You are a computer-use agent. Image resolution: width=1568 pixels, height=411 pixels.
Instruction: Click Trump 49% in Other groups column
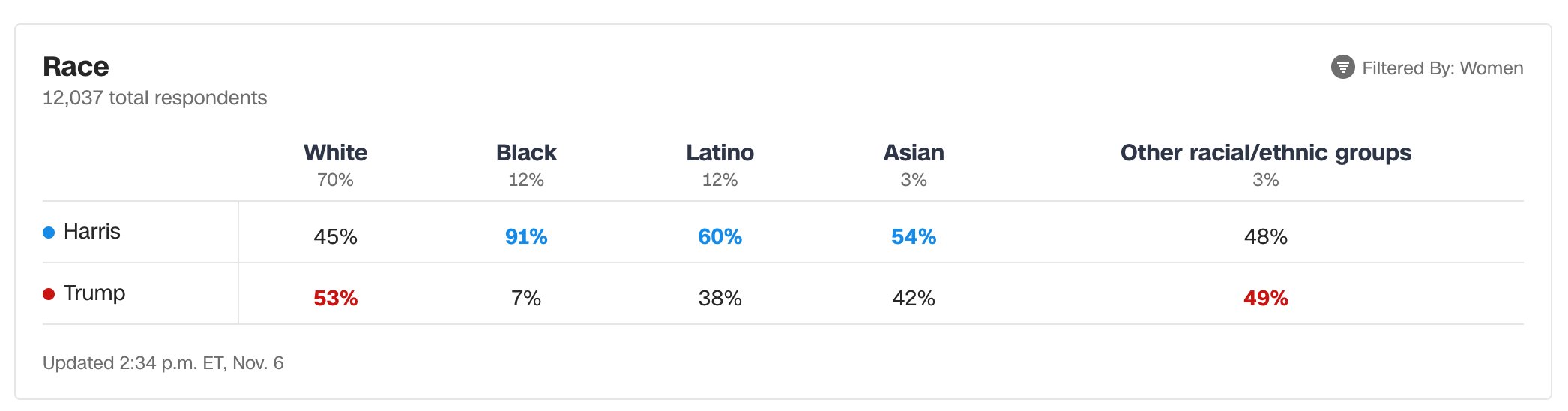[1265, 298]
